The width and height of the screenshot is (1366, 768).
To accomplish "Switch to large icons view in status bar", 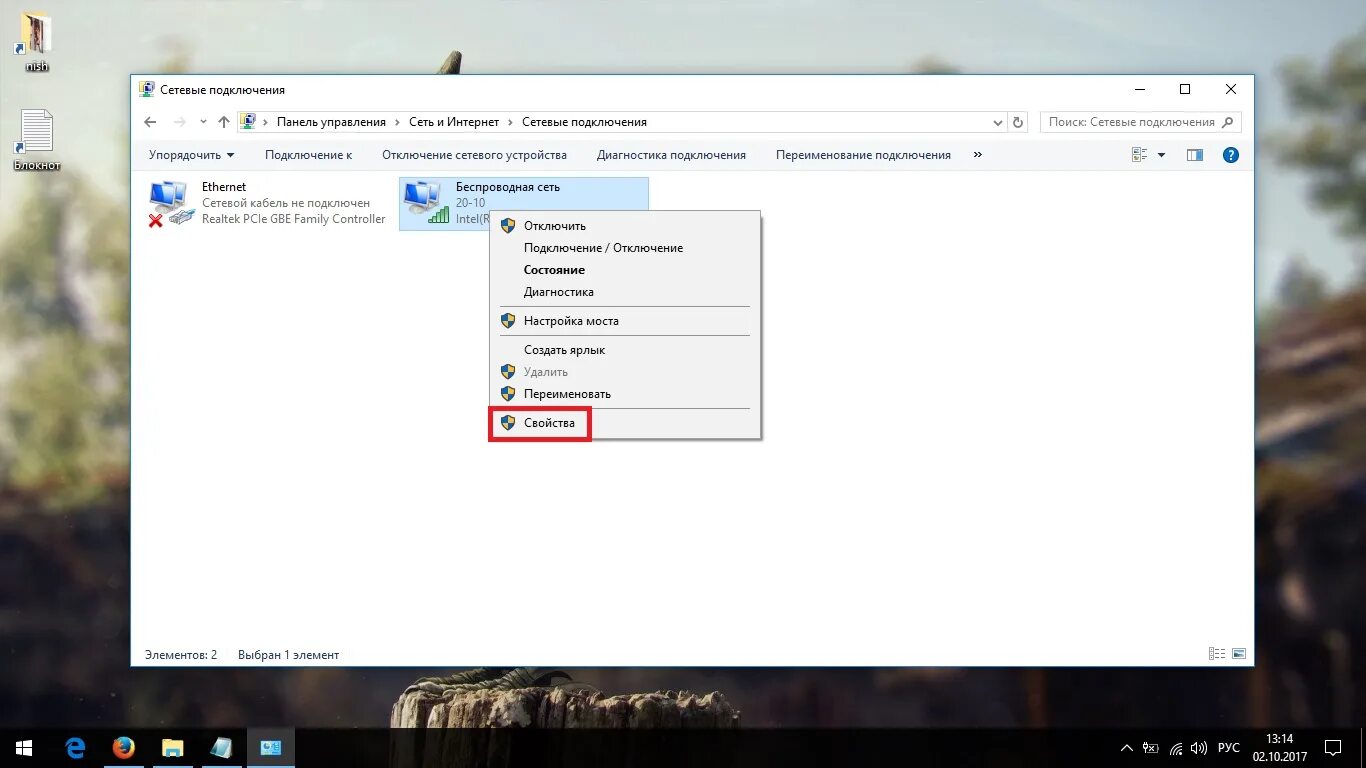I will click(x=1239, y=654).
